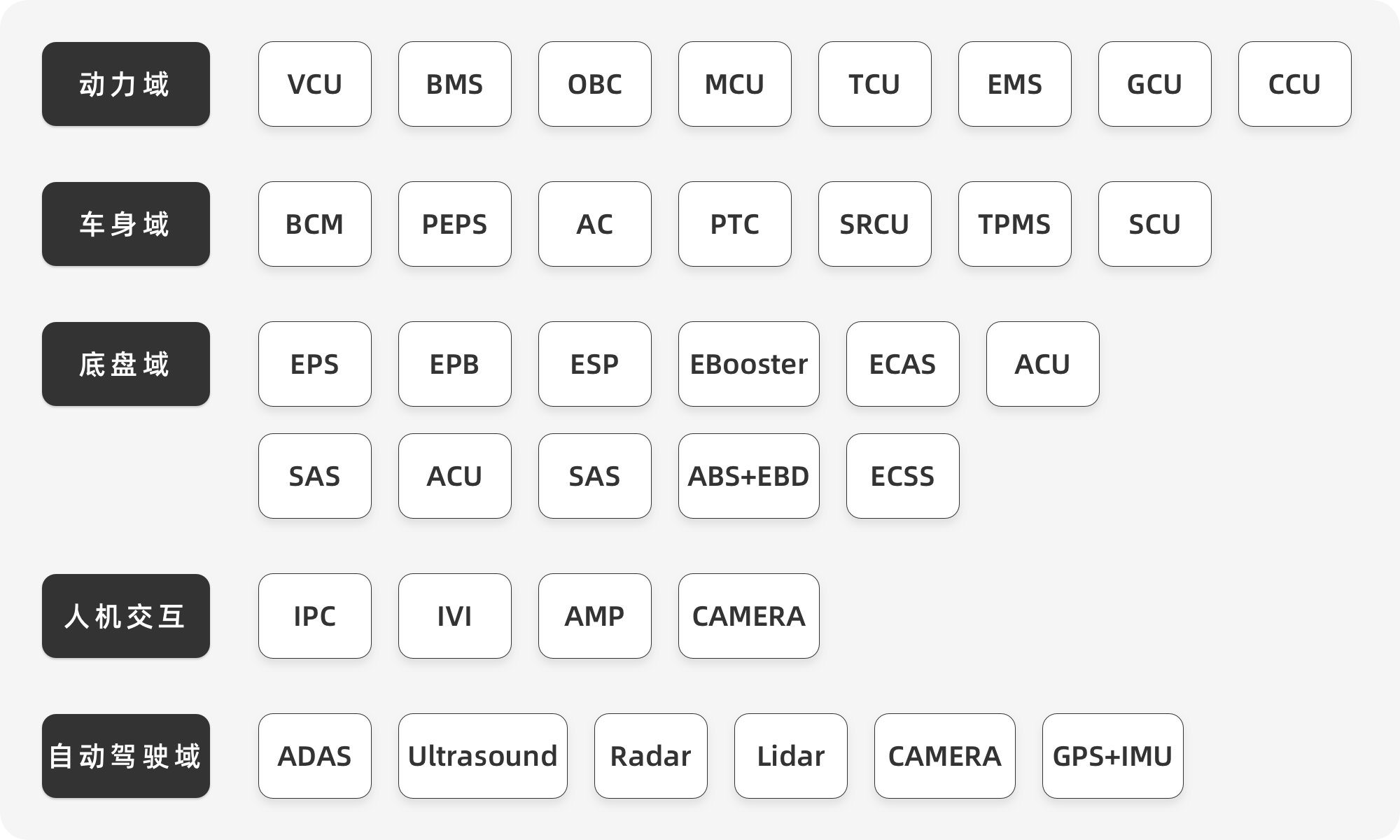
Task: Select the Lidar box
Action: tap(791, 756)
